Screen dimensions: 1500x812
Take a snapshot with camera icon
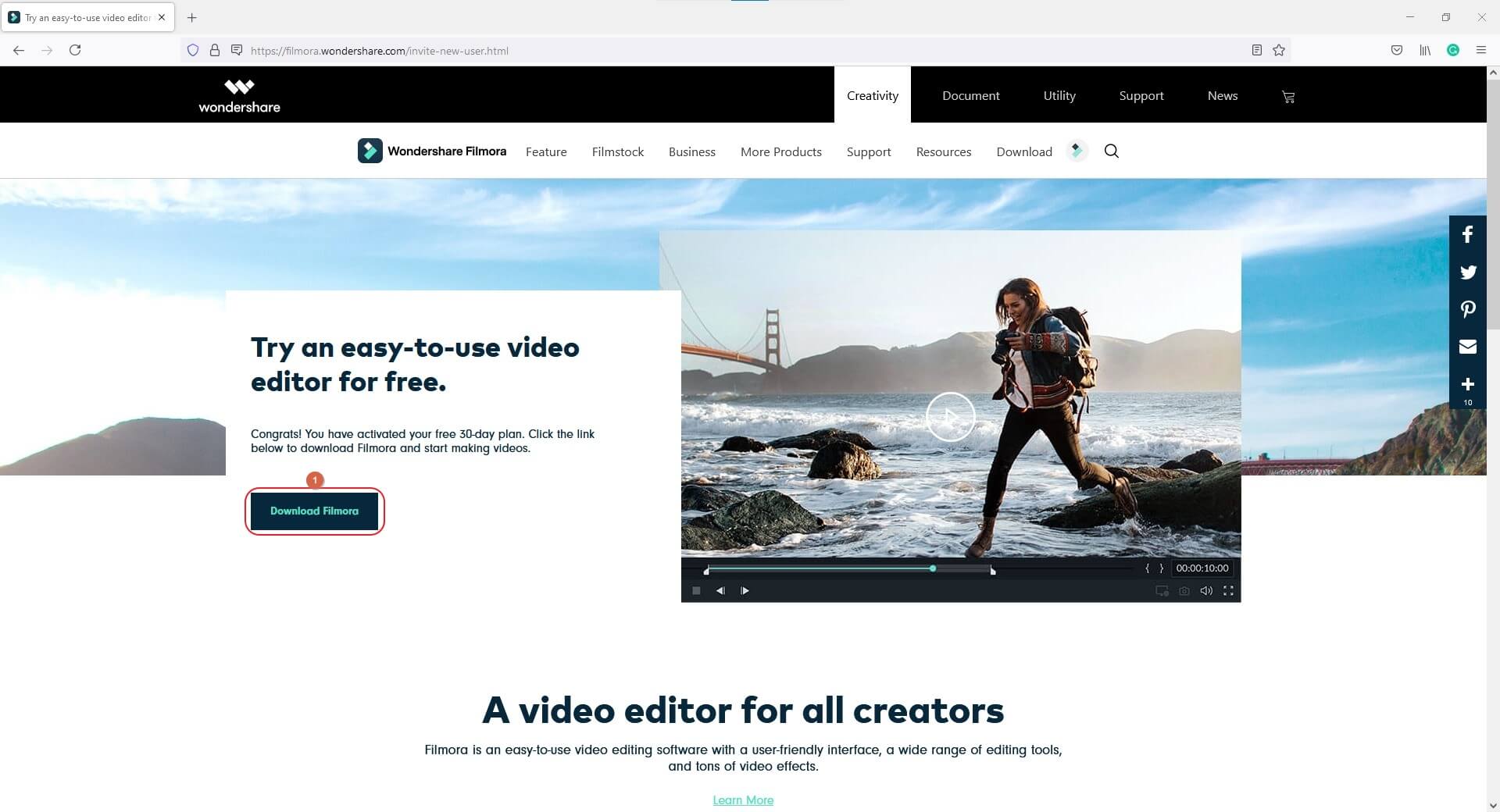pyautogui.click(x=1184, y=591)
